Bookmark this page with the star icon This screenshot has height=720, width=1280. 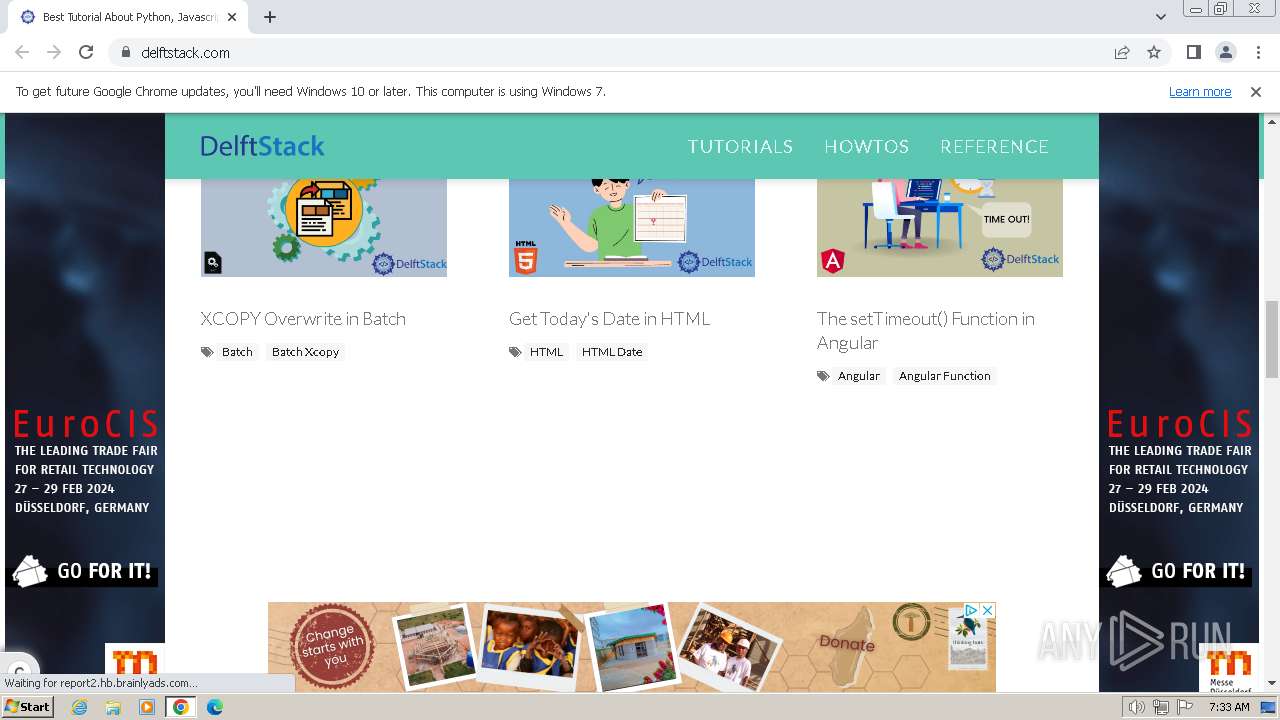(1154, 52)
